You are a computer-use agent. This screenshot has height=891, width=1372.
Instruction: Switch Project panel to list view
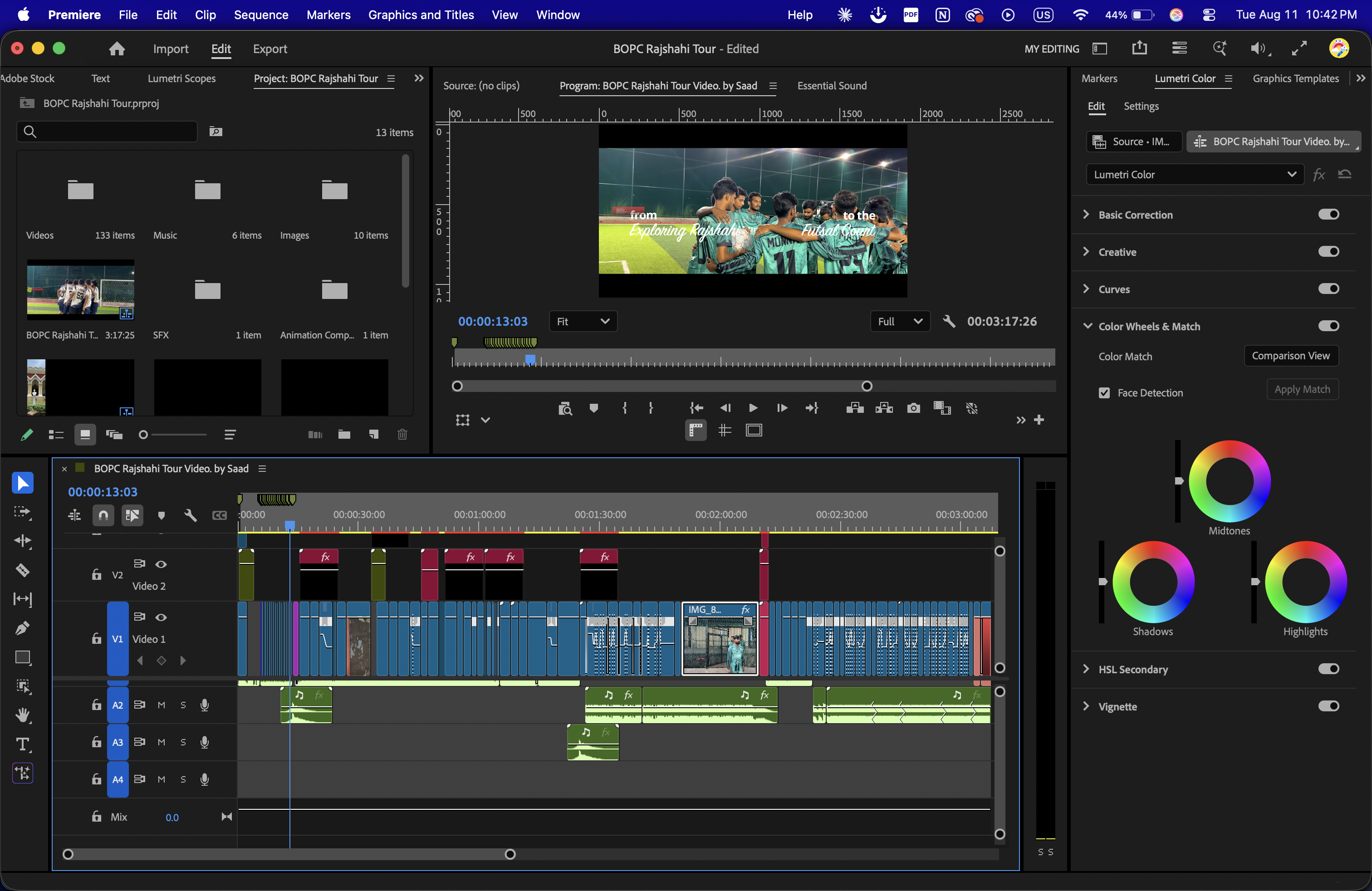[56, 435]
